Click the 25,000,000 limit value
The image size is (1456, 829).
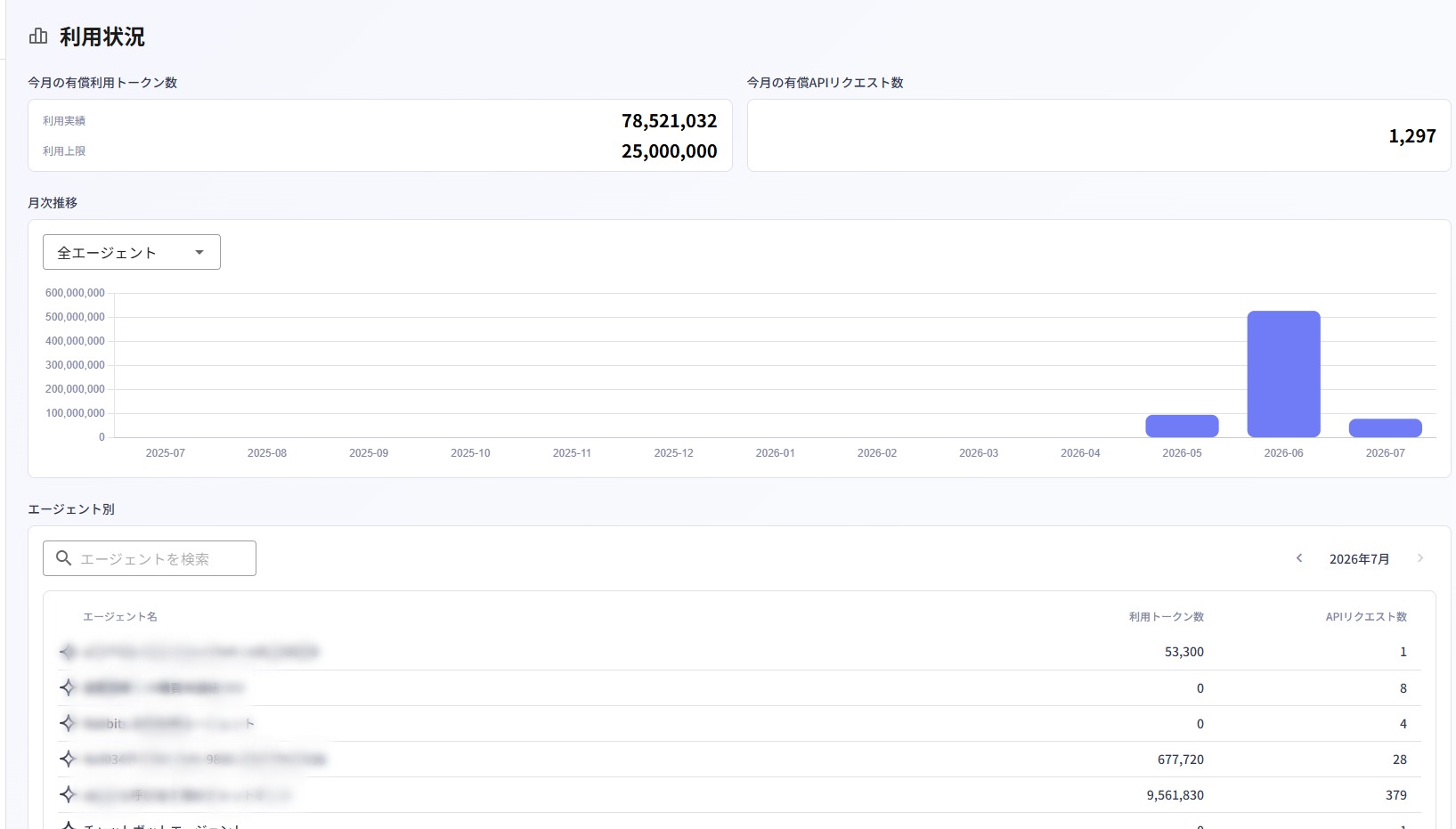[x=669, y=151]
